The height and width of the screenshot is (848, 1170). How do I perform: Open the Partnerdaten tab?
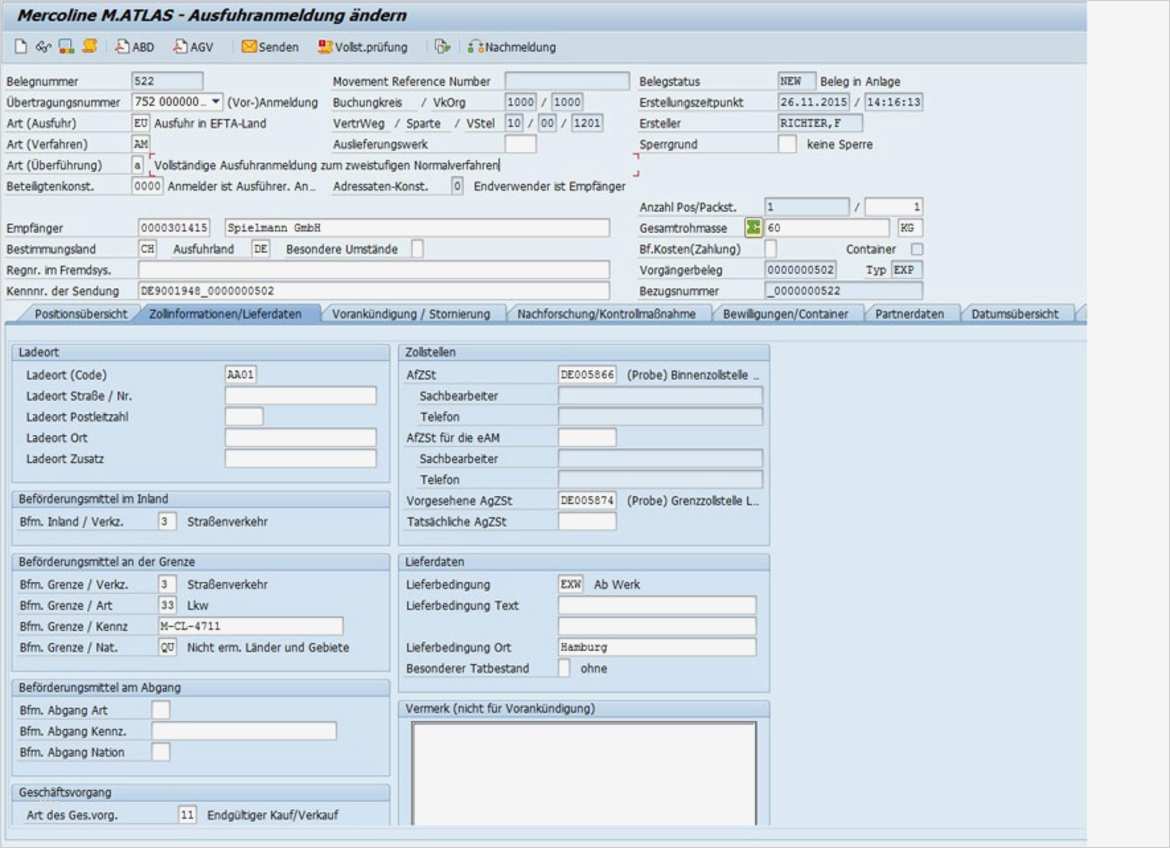click(910, 314)
